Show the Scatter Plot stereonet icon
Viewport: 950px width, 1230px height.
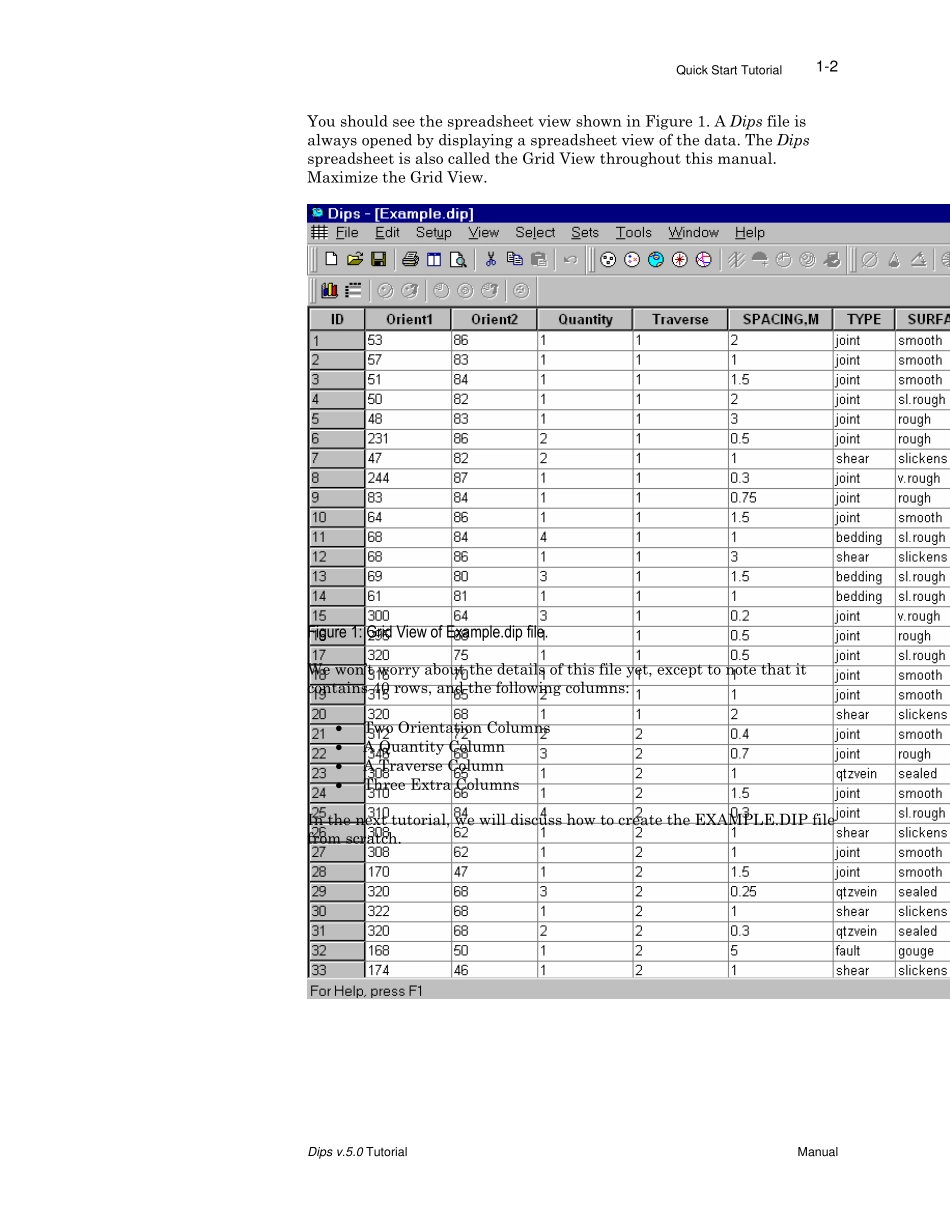(632, 259)
